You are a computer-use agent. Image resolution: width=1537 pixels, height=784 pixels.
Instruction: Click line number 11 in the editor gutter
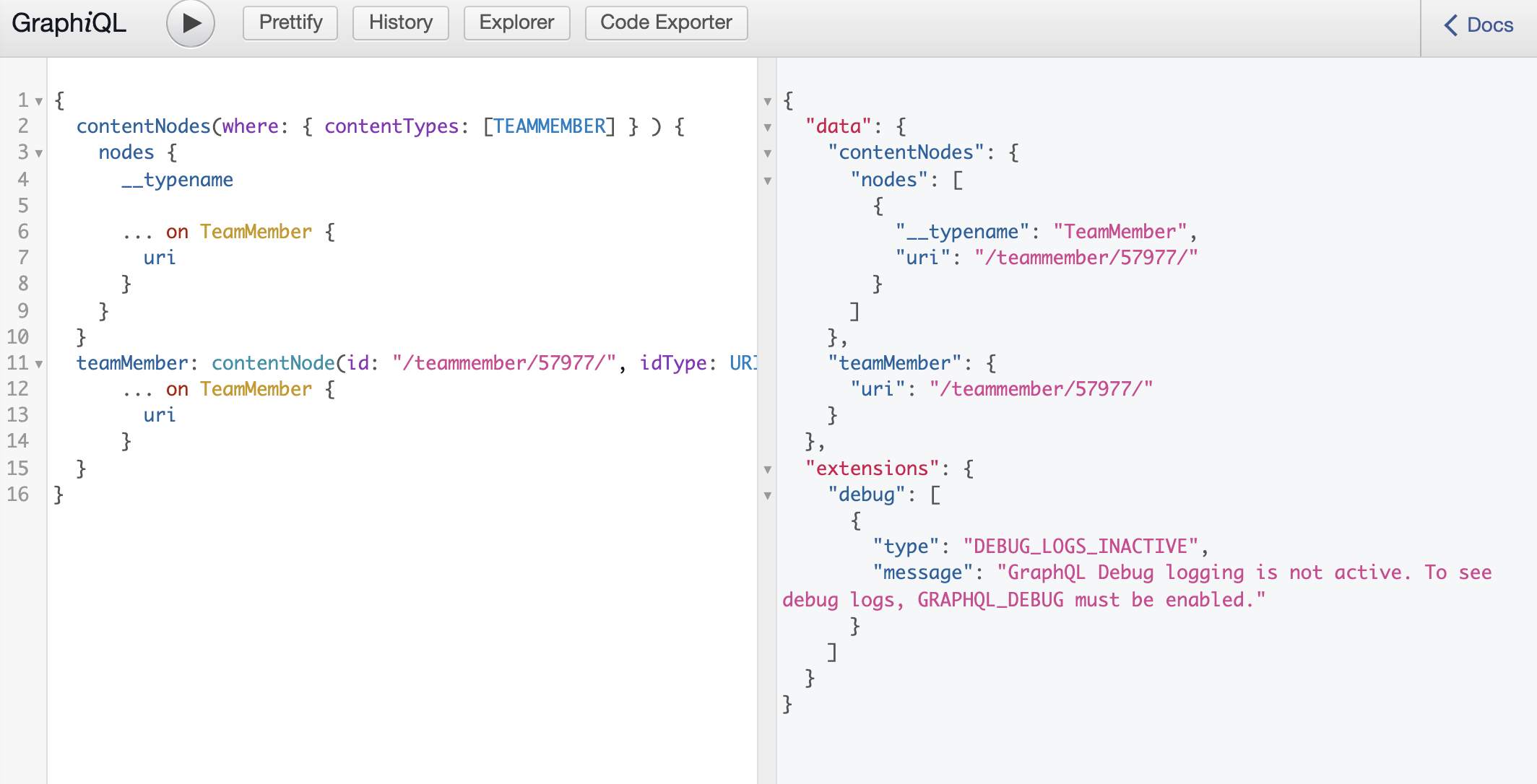(17, 364)
